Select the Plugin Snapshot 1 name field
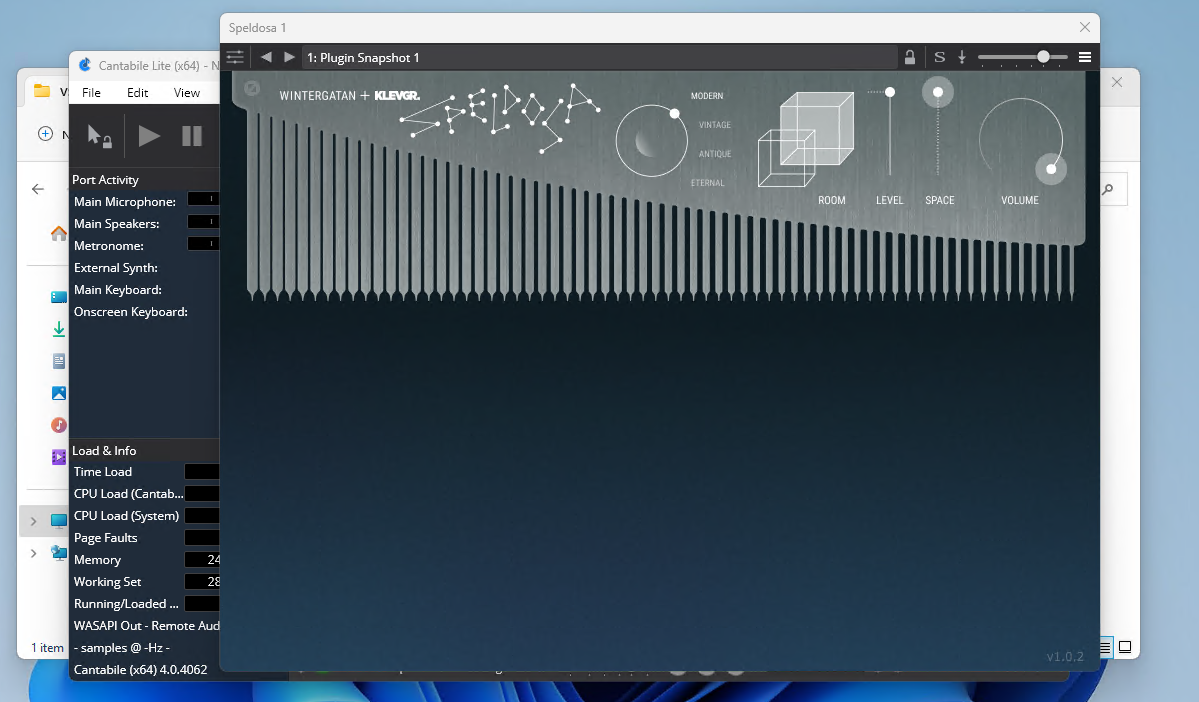Screen dimensions: 1199x702 tap(600, 58)
